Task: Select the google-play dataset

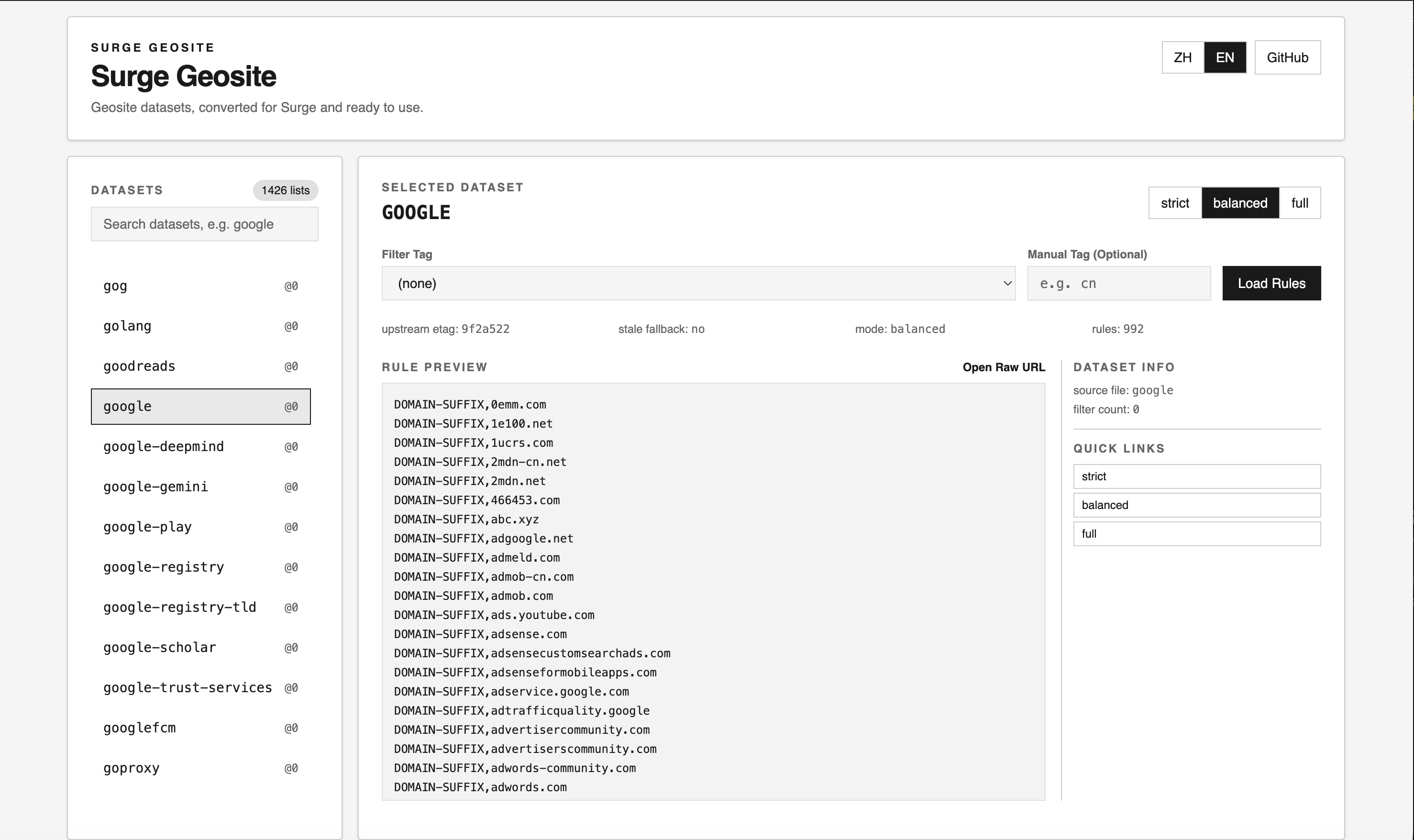Action: pyautogui.click(x=200, y=527)
